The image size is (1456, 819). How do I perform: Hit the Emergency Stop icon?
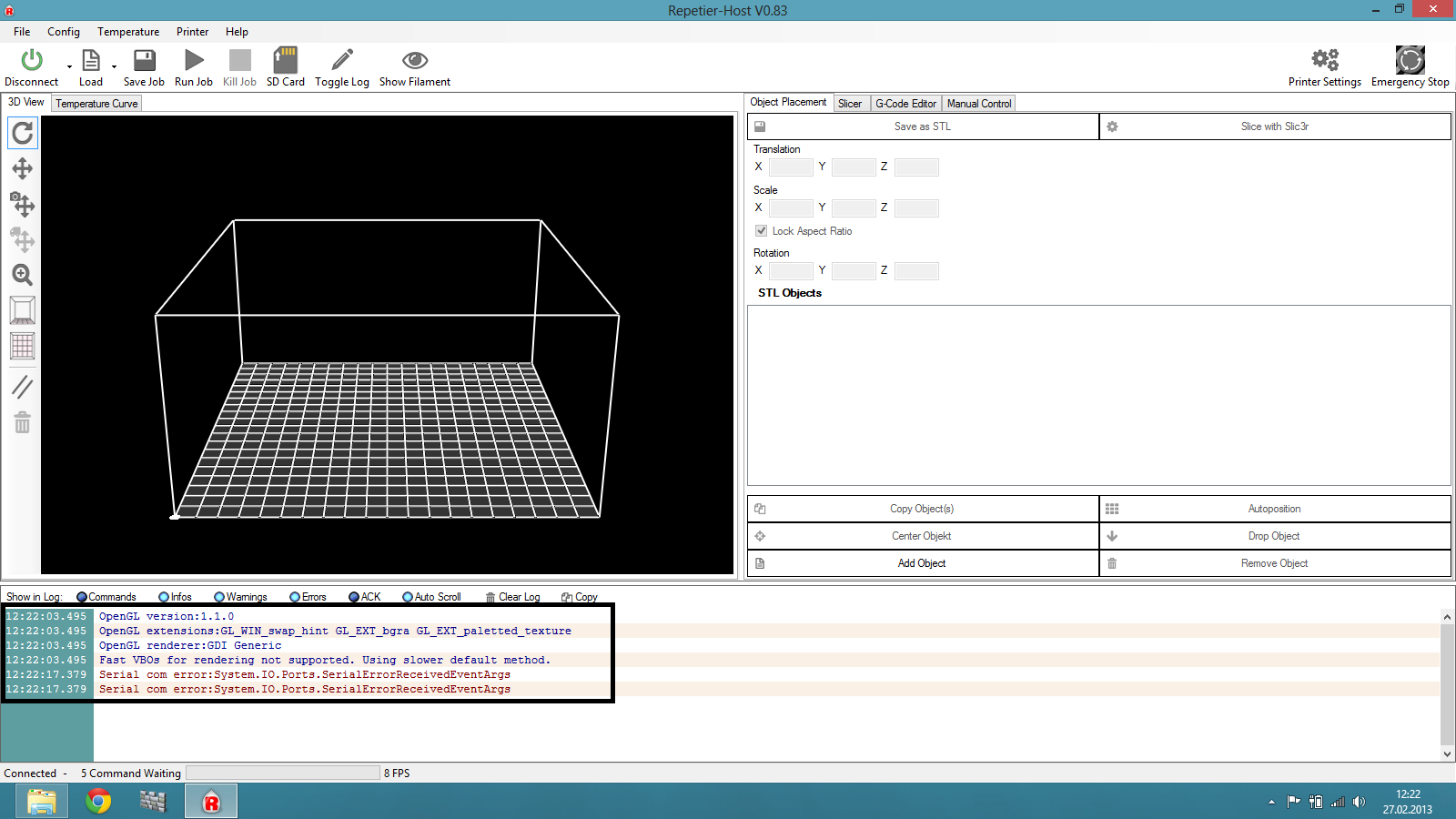pos(1410,60)
